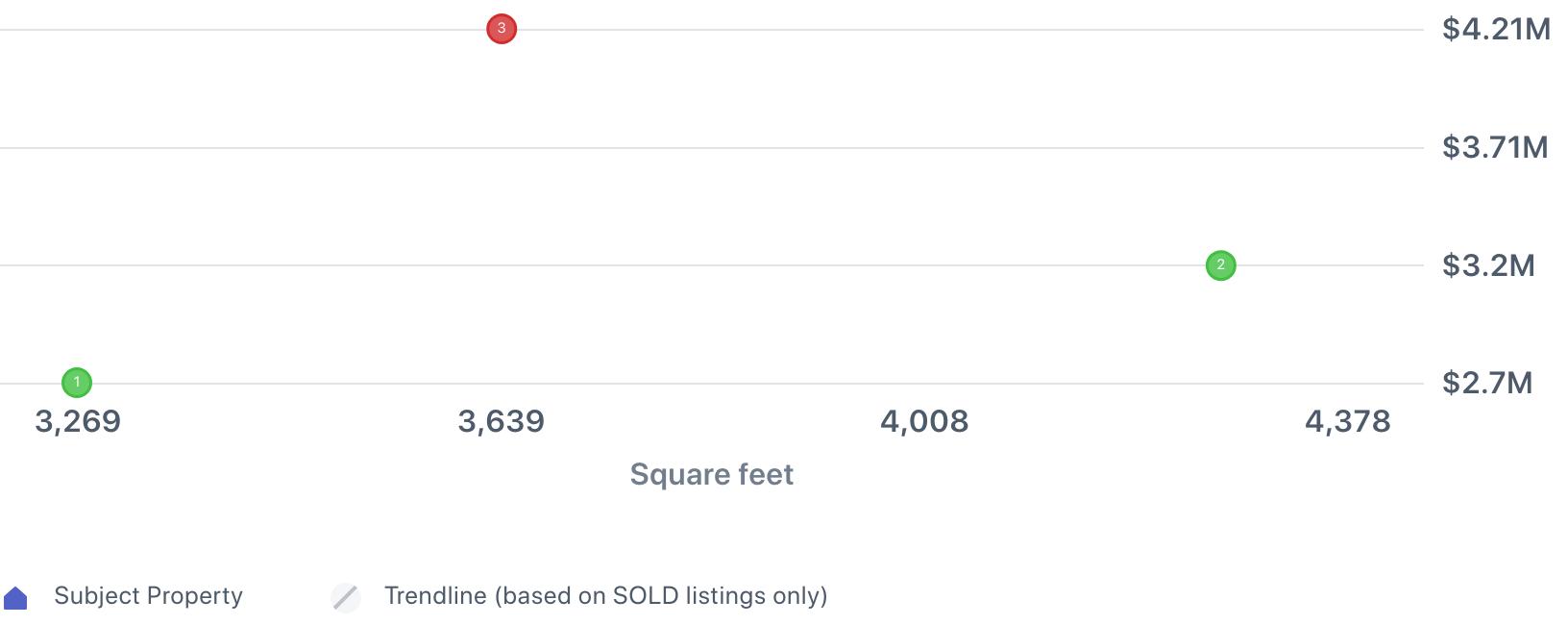Click the Trendline slash icon in legend
Viewport: 1568px width, 625px height.
click(x=346, y=597)
